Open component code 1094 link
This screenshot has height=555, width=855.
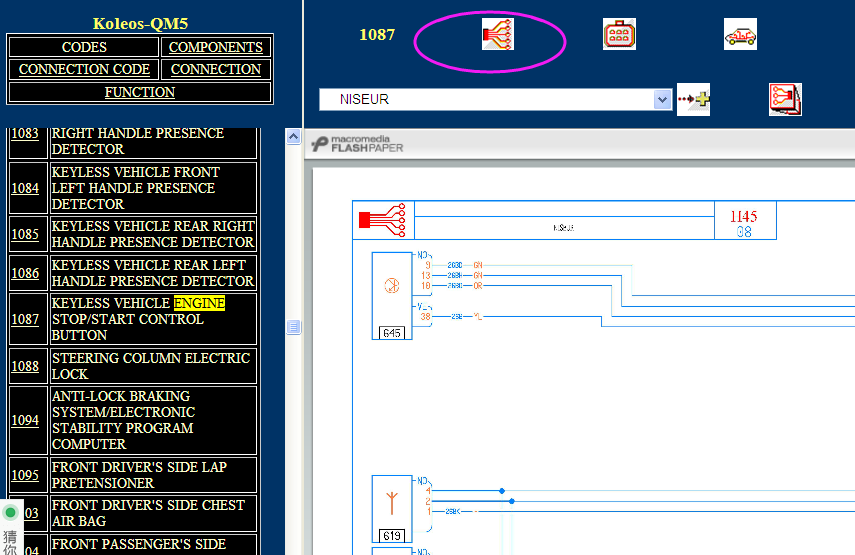tap(25, 420)
